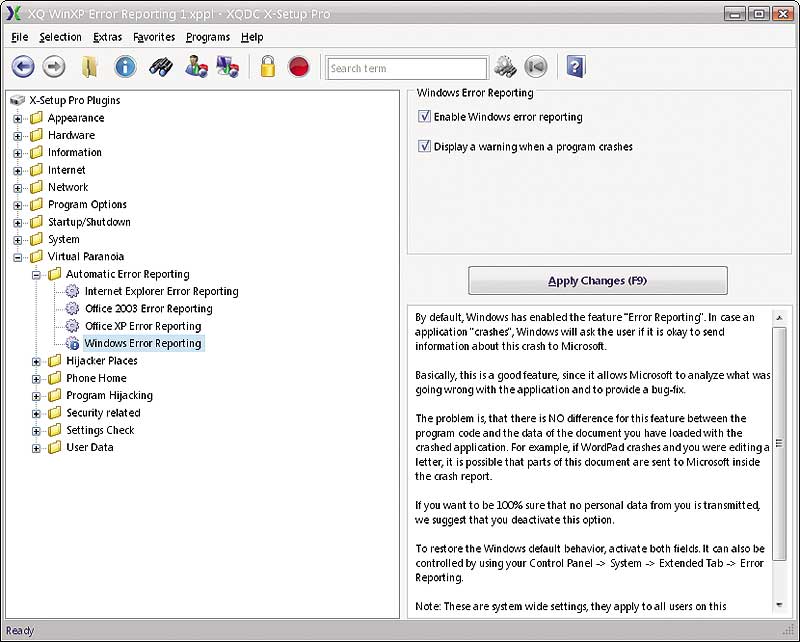Click the binoculars search icon
The width and height of the screenshot is (800, 642).
point(161,67)
